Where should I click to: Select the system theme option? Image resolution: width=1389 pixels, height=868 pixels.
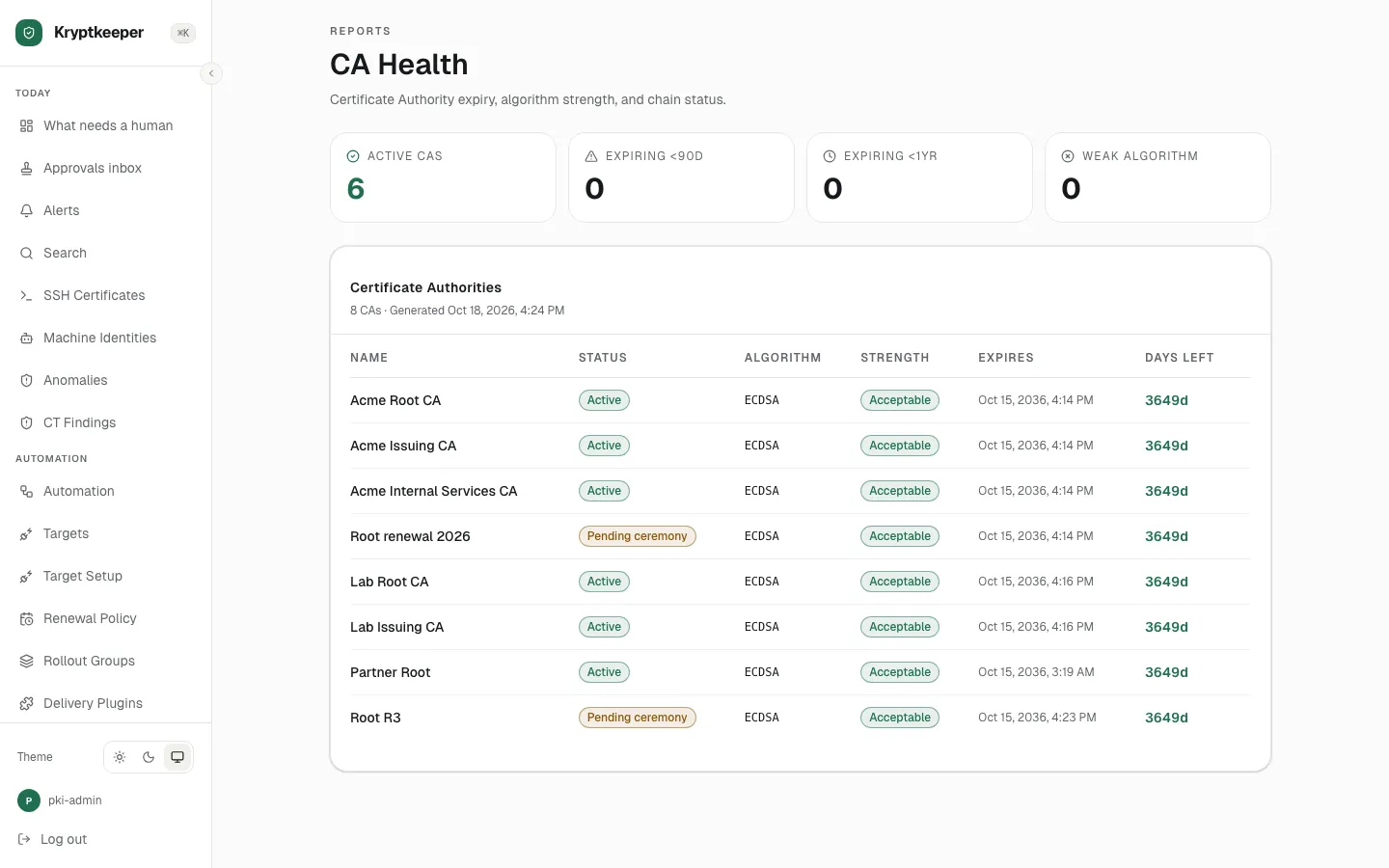click(177, 757)
